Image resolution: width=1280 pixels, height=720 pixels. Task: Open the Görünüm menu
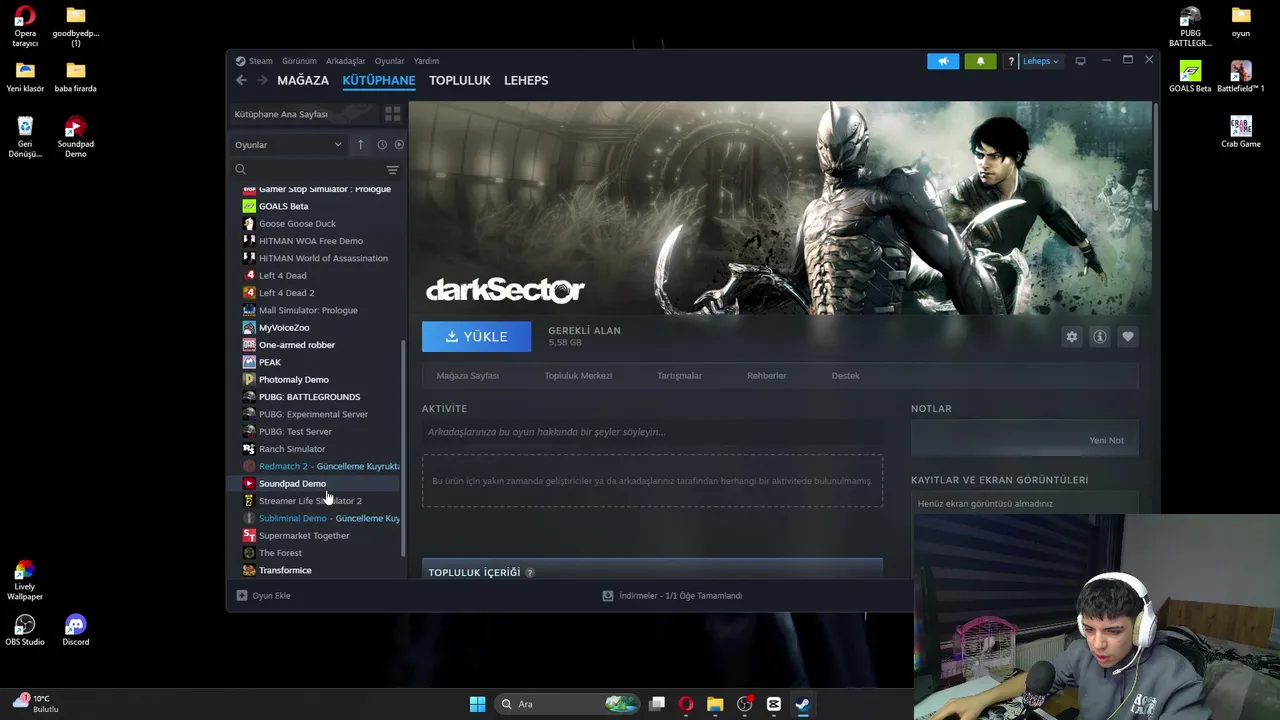299,61
